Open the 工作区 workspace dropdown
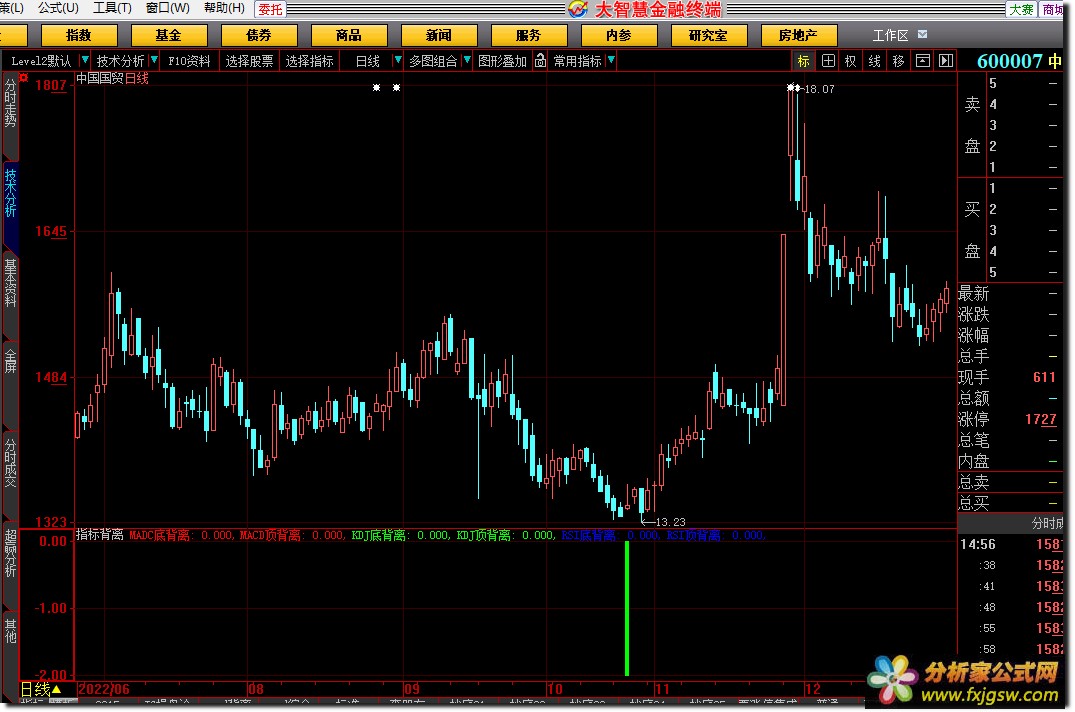 (x=922, y=34)
